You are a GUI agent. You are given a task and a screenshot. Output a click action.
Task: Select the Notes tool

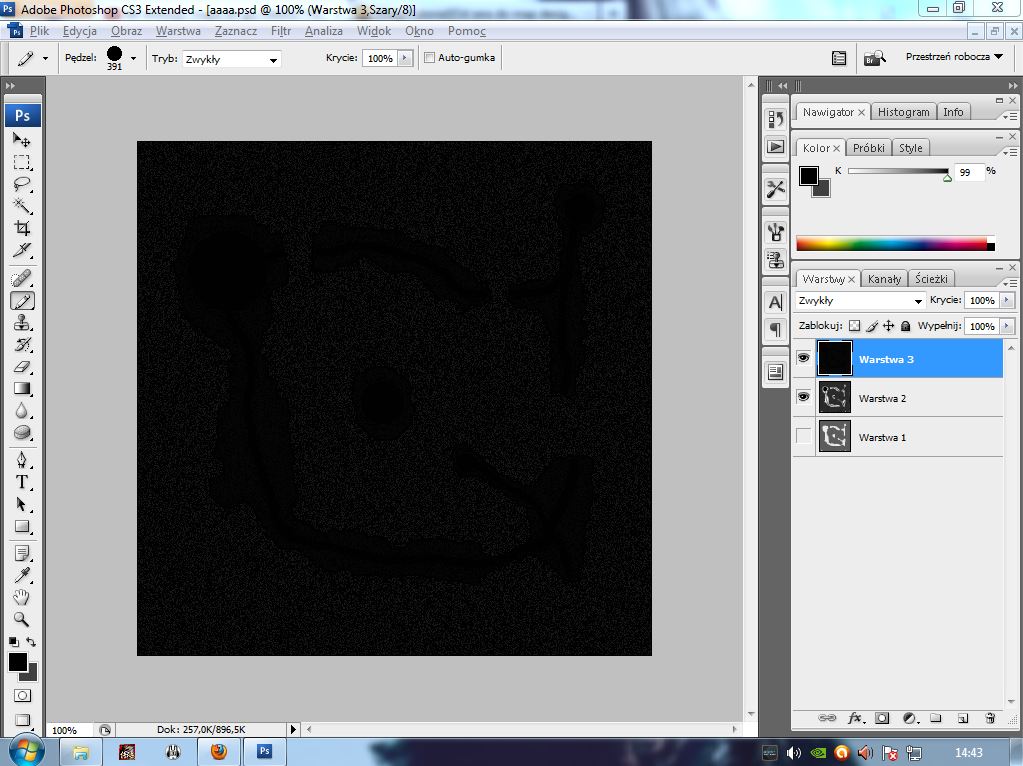point(22,554)
